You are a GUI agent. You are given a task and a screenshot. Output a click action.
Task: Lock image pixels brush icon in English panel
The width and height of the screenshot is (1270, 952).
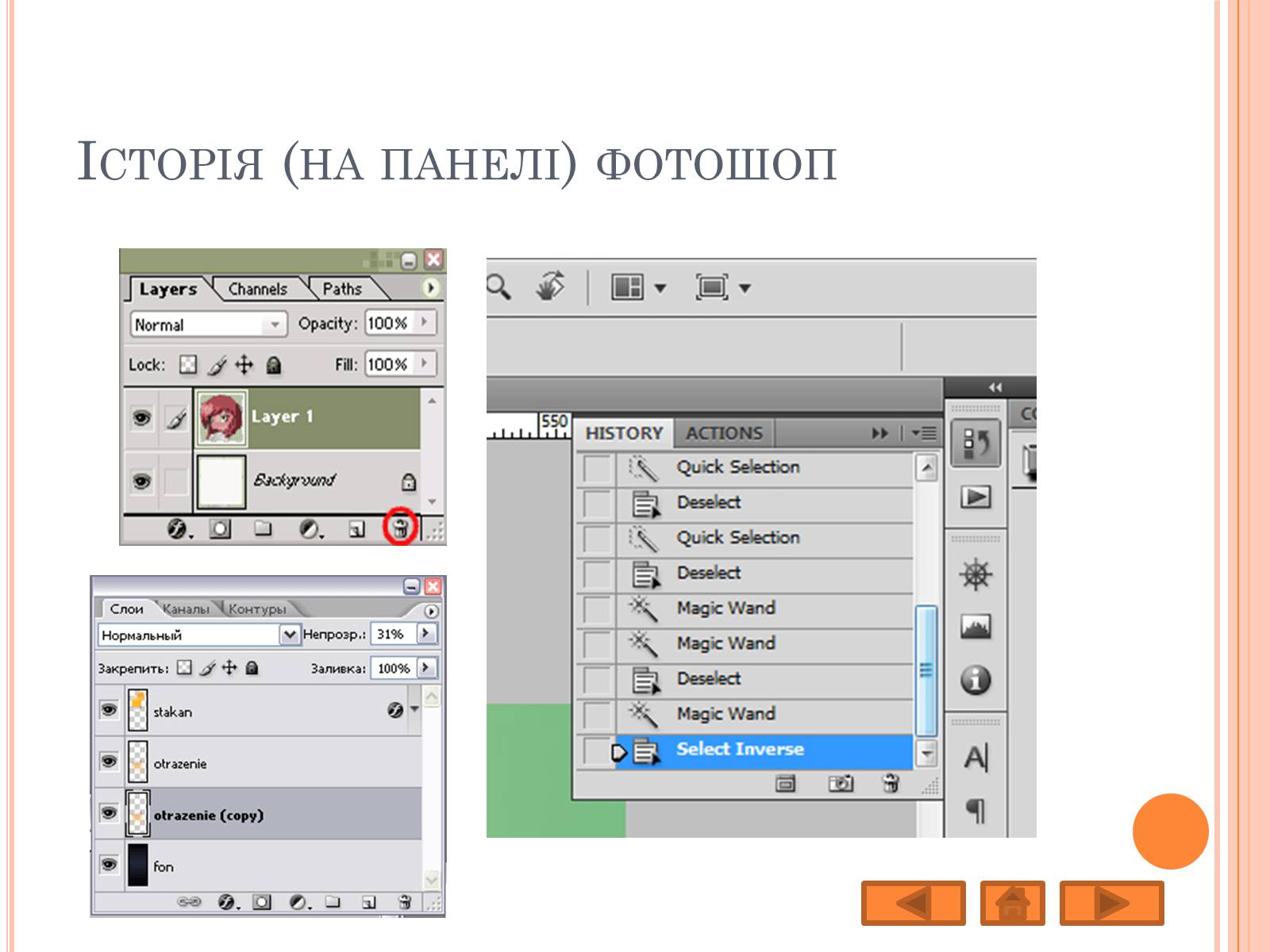coord(217,365)
